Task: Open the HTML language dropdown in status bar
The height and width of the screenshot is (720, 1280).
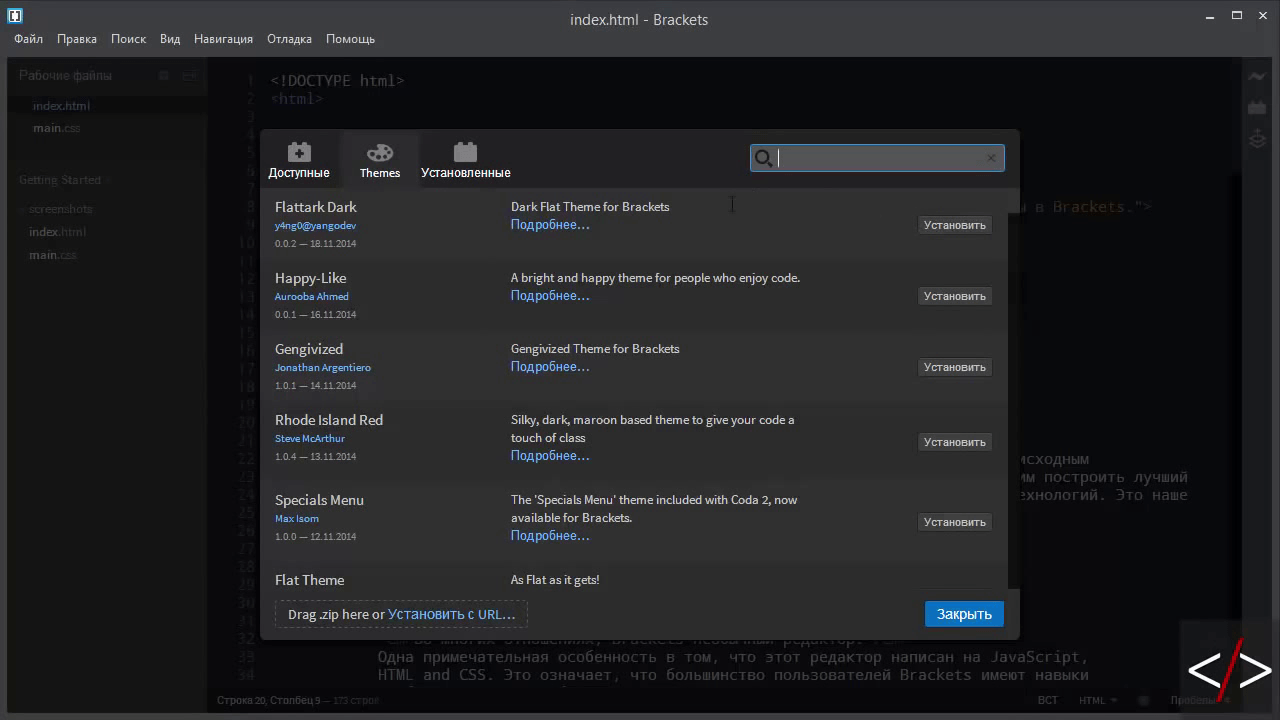Action: pyautogui.click(x=1098, y=700)
